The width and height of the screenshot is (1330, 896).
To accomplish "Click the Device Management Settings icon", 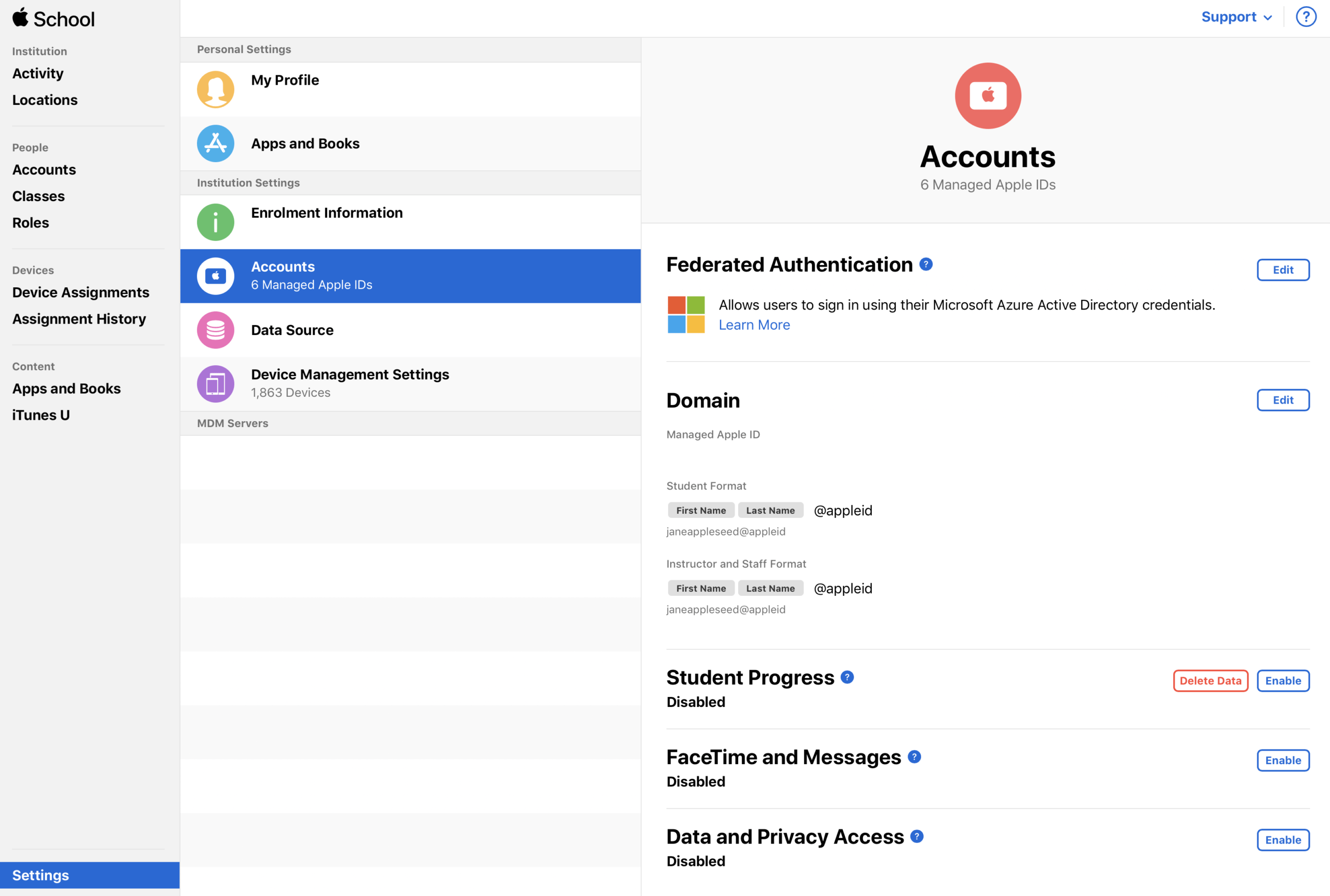I will (x=215, y=383).
